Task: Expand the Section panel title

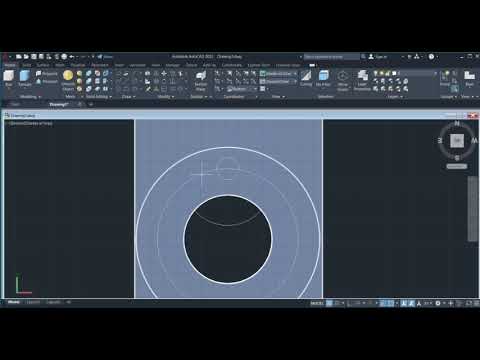Action: 199,97
